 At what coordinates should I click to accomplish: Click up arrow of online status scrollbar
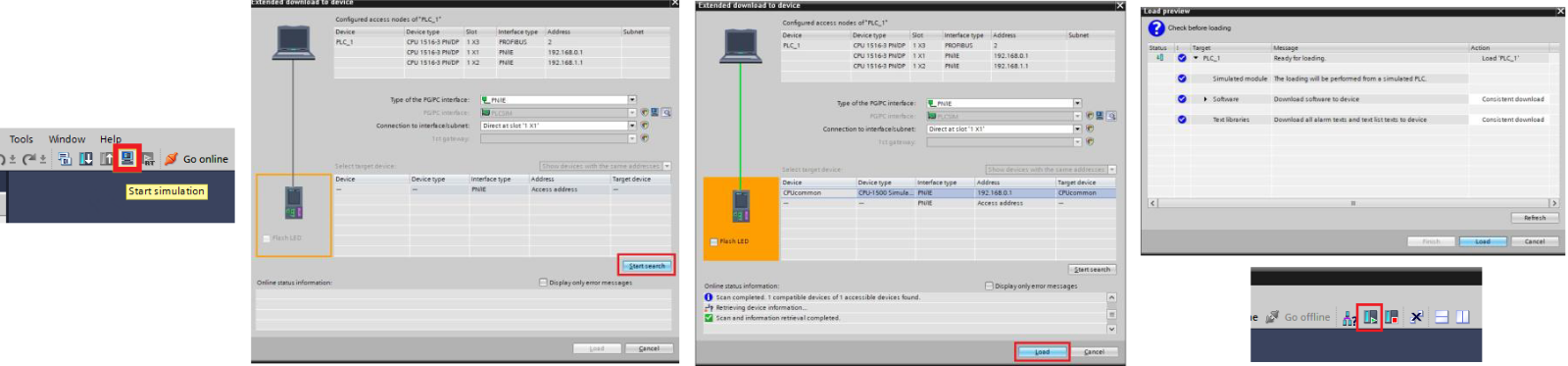pos(1111,297)
